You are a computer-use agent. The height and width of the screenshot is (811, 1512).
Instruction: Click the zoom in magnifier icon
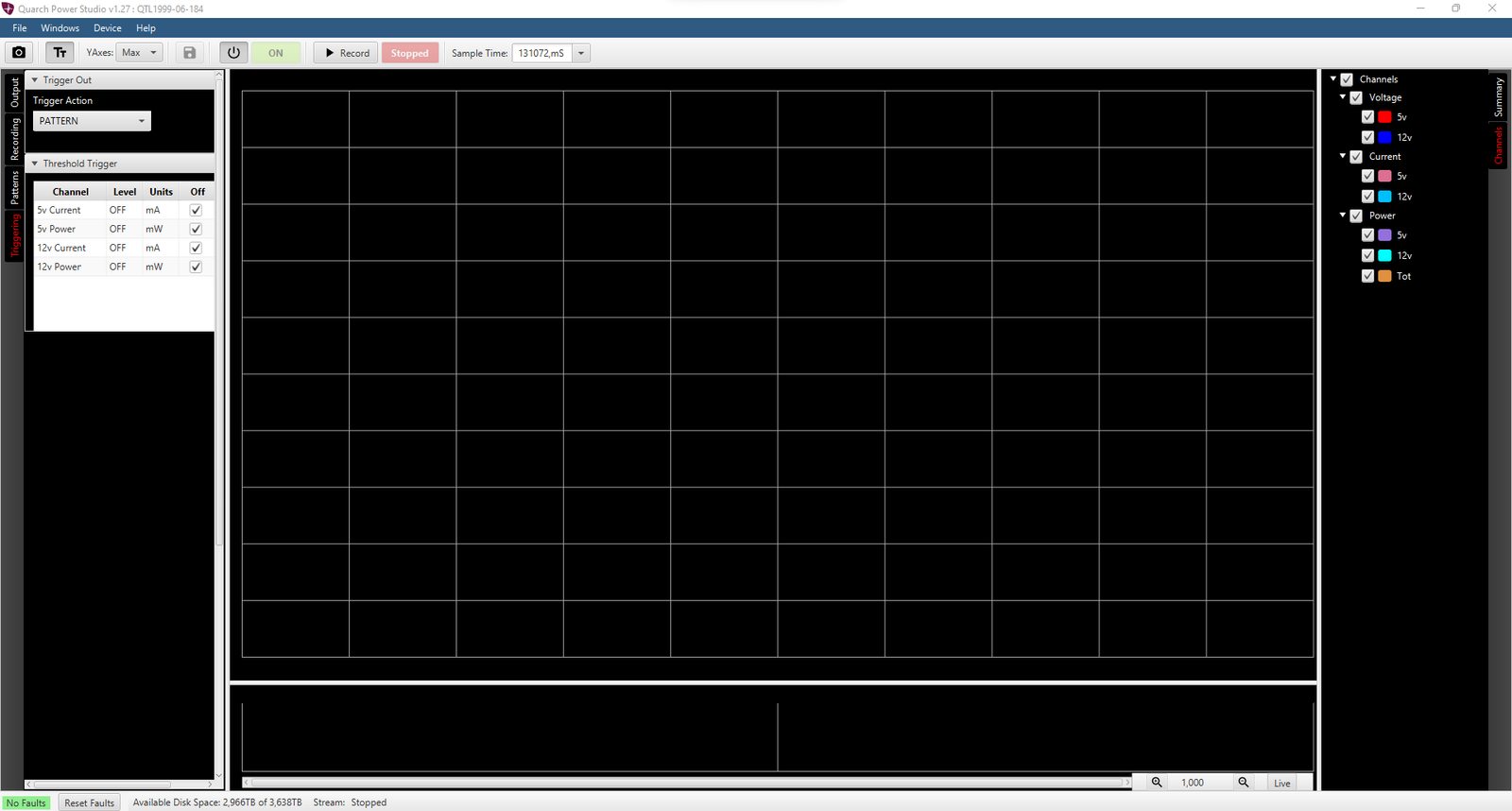pos(1156,783)
